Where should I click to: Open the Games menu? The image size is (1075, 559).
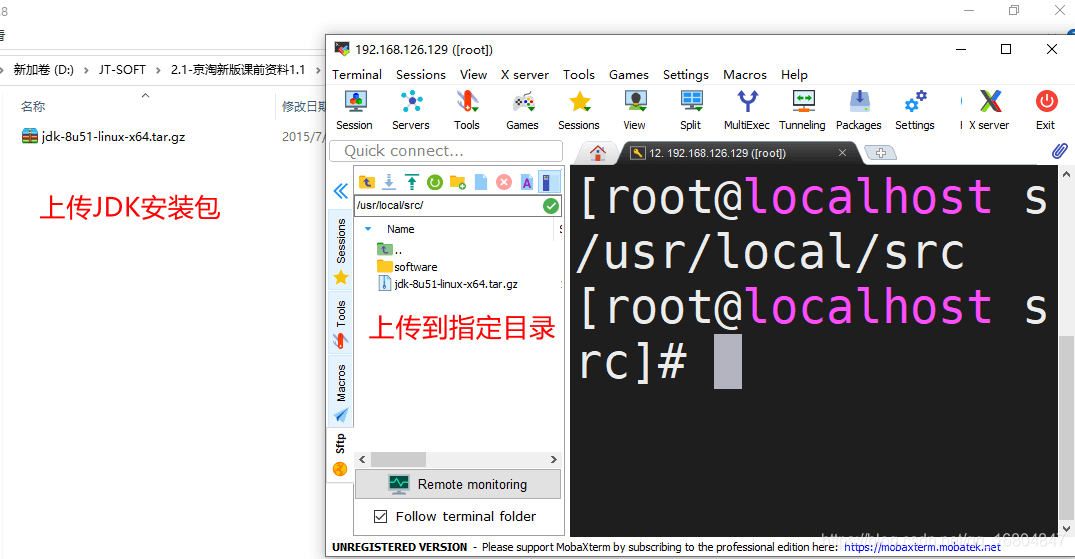tap(629, 75)
